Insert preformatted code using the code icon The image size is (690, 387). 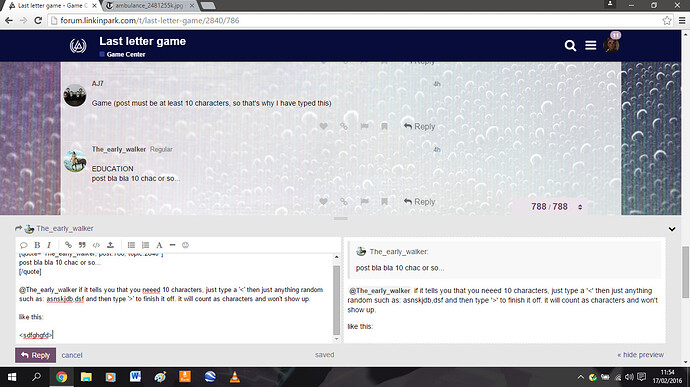click(96, 245)
